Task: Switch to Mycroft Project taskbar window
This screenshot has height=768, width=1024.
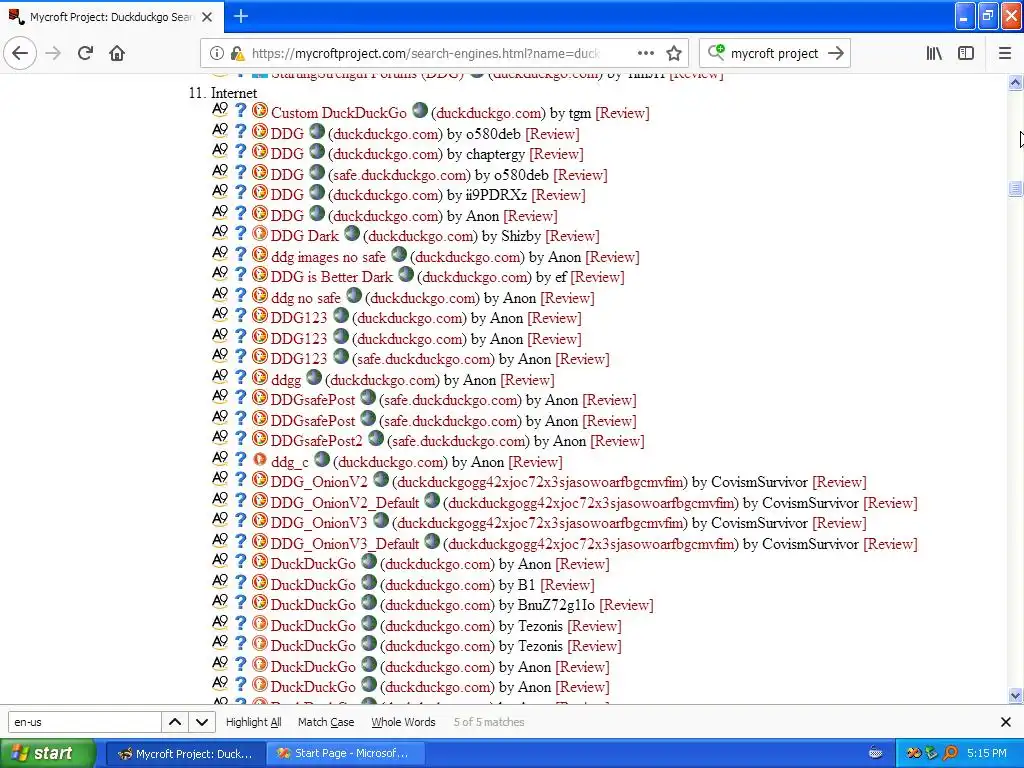Action: (185, 754)
